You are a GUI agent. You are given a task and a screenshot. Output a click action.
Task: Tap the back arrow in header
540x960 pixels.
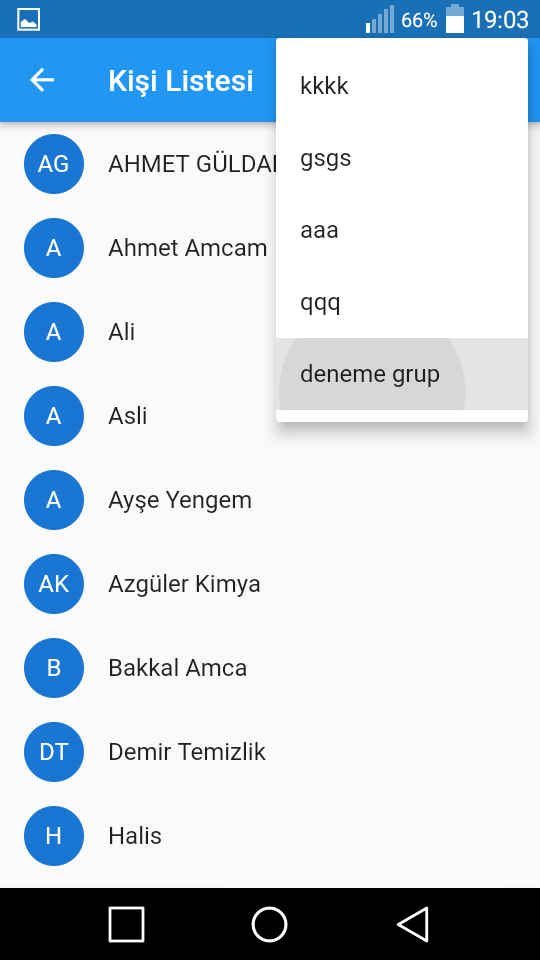(42, 80)
